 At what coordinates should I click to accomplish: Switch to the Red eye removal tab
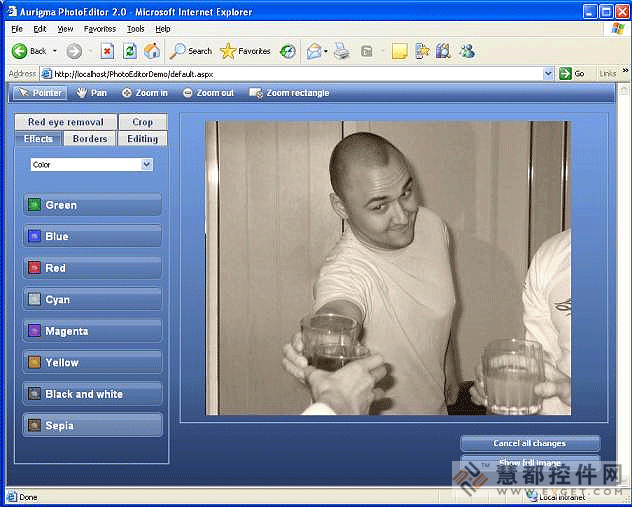(x=66, y=122)
